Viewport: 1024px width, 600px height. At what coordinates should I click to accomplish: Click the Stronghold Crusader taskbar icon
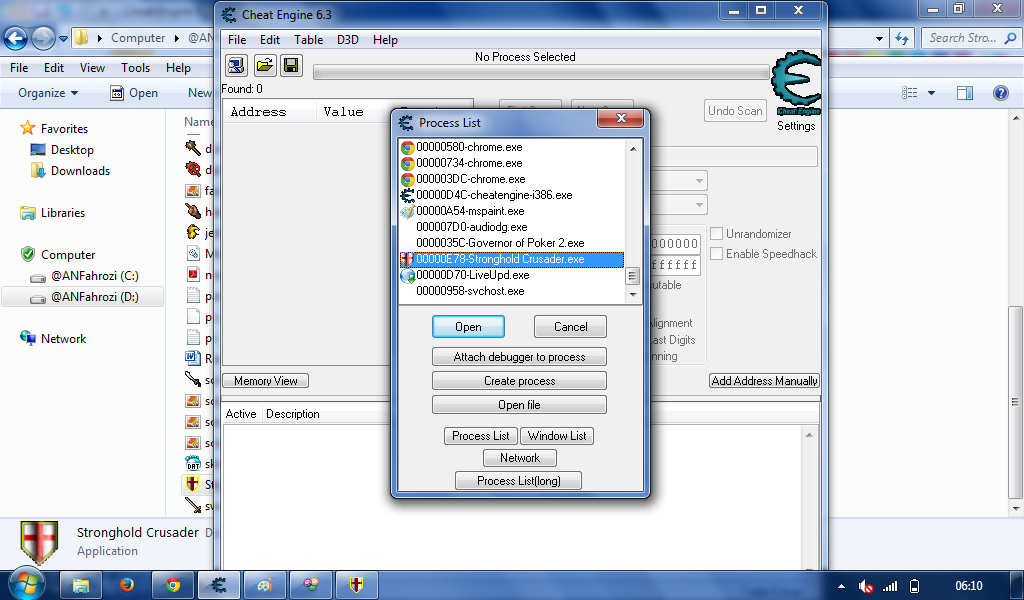357,585
